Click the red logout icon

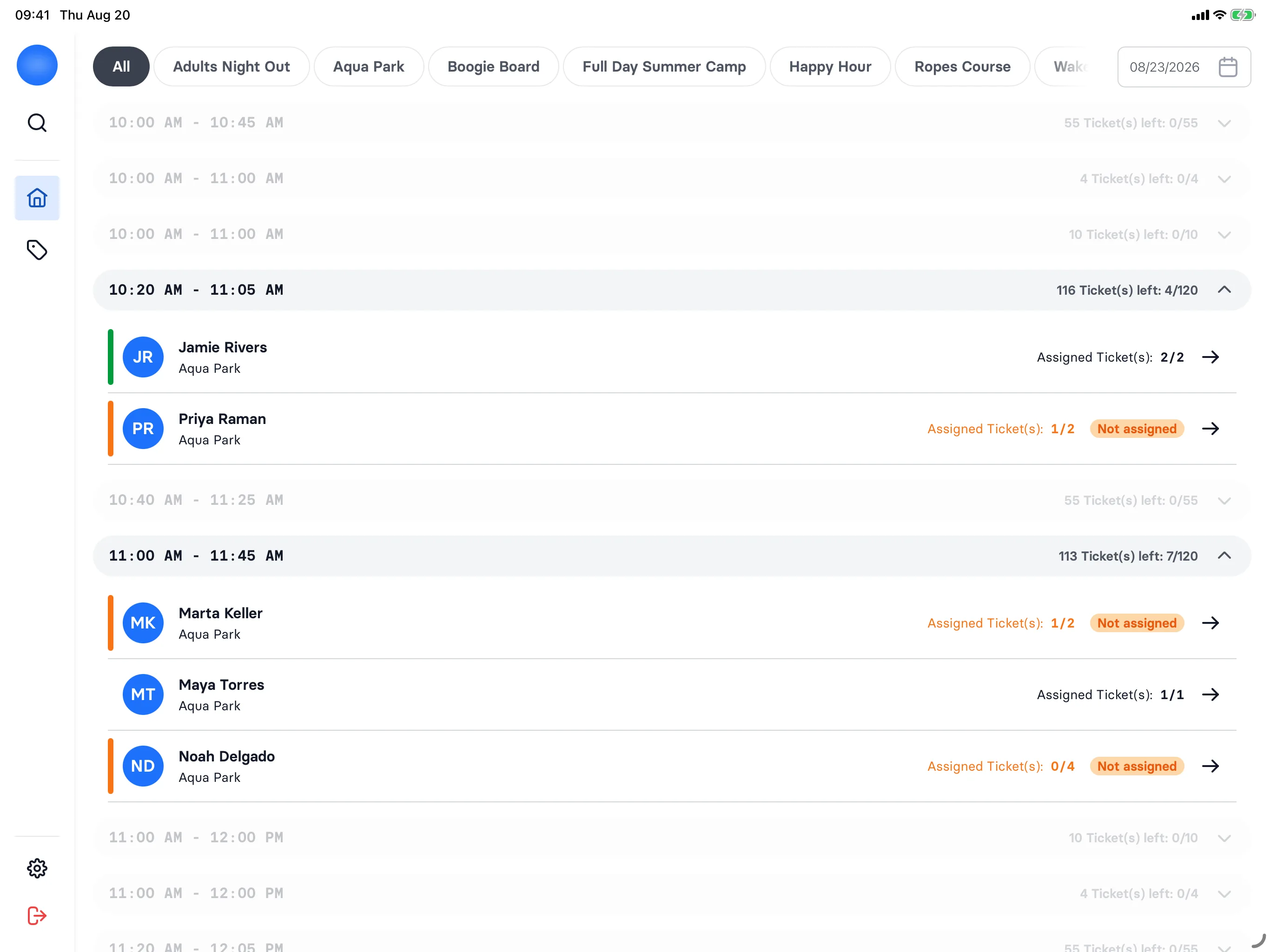37,915
